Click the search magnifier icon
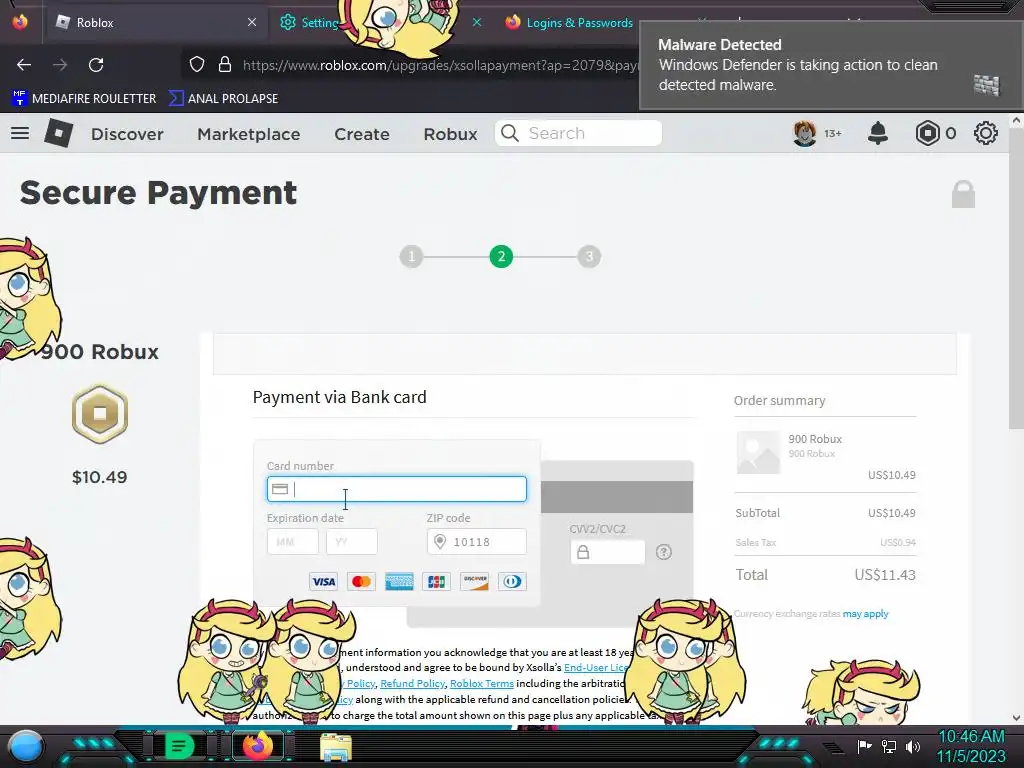Viewport: 1024px width, 768px height. 509,133
